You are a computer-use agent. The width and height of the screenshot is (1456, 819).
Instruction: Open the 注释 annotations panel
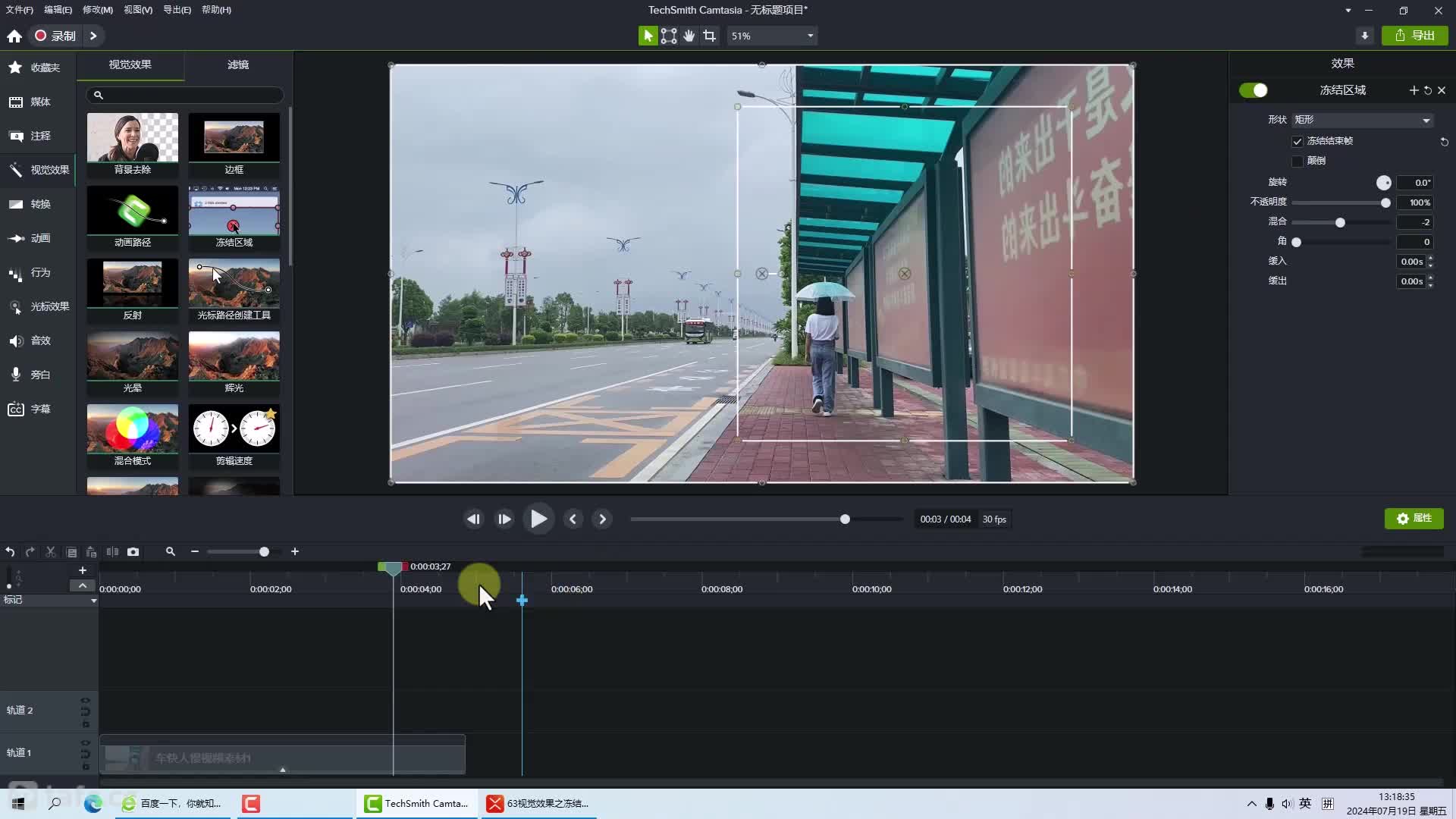(x=37, y=136)
